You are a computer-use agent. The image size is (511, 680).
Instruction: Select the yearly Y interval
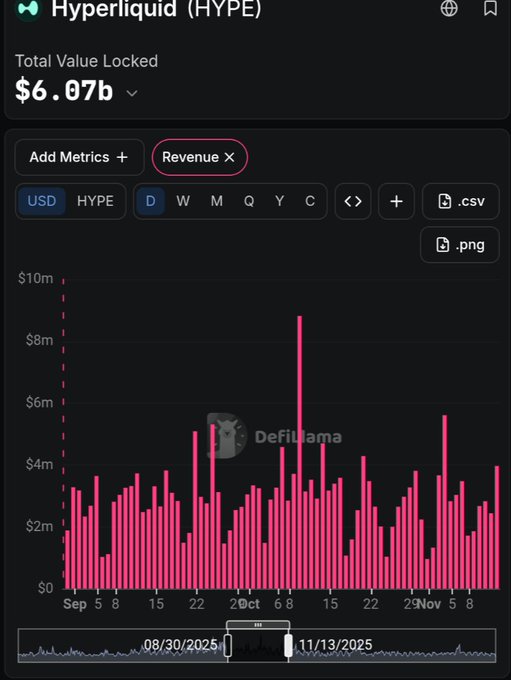(x=280, y=201)
